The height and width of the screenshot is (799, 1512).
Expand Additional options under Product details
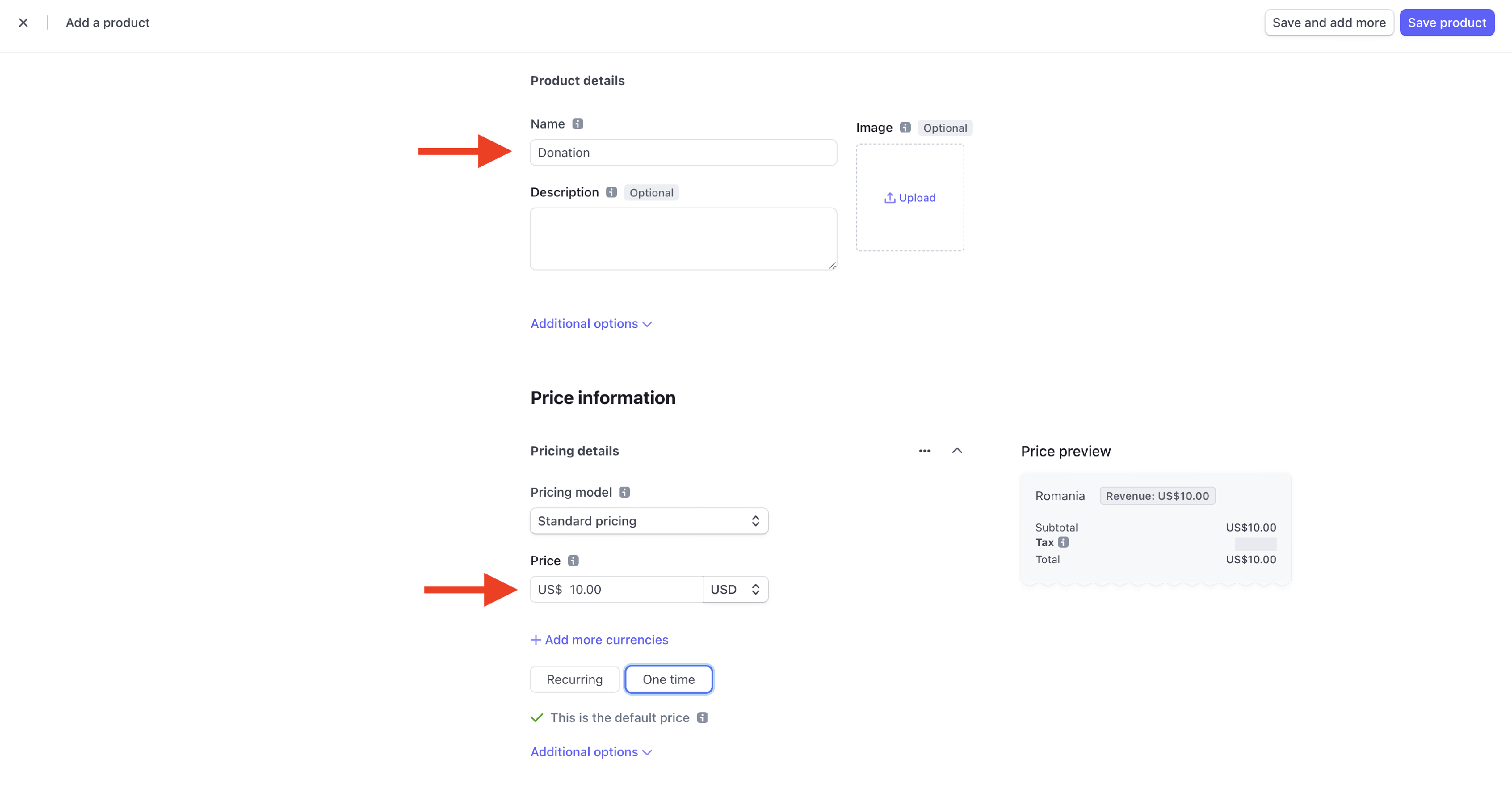(x=591, y=324)
